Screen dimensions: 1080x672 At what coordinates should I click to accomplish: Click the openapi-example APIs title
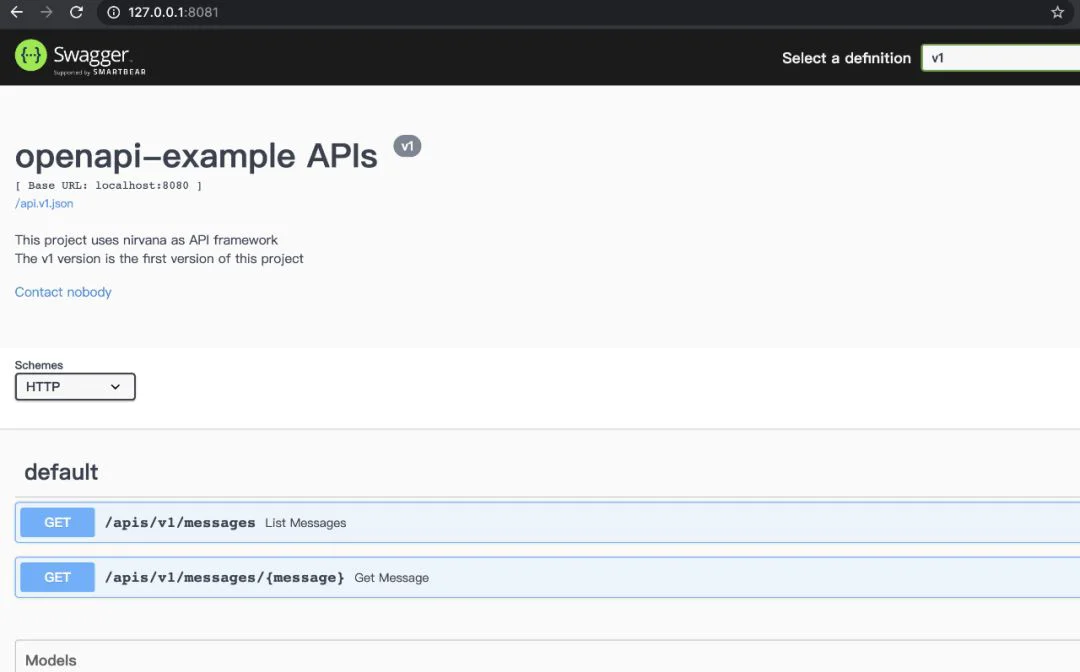[x=196, y=156]
